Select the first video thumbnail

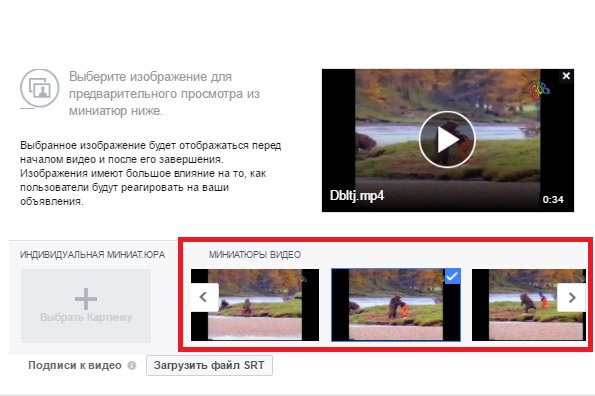(255, 305)
